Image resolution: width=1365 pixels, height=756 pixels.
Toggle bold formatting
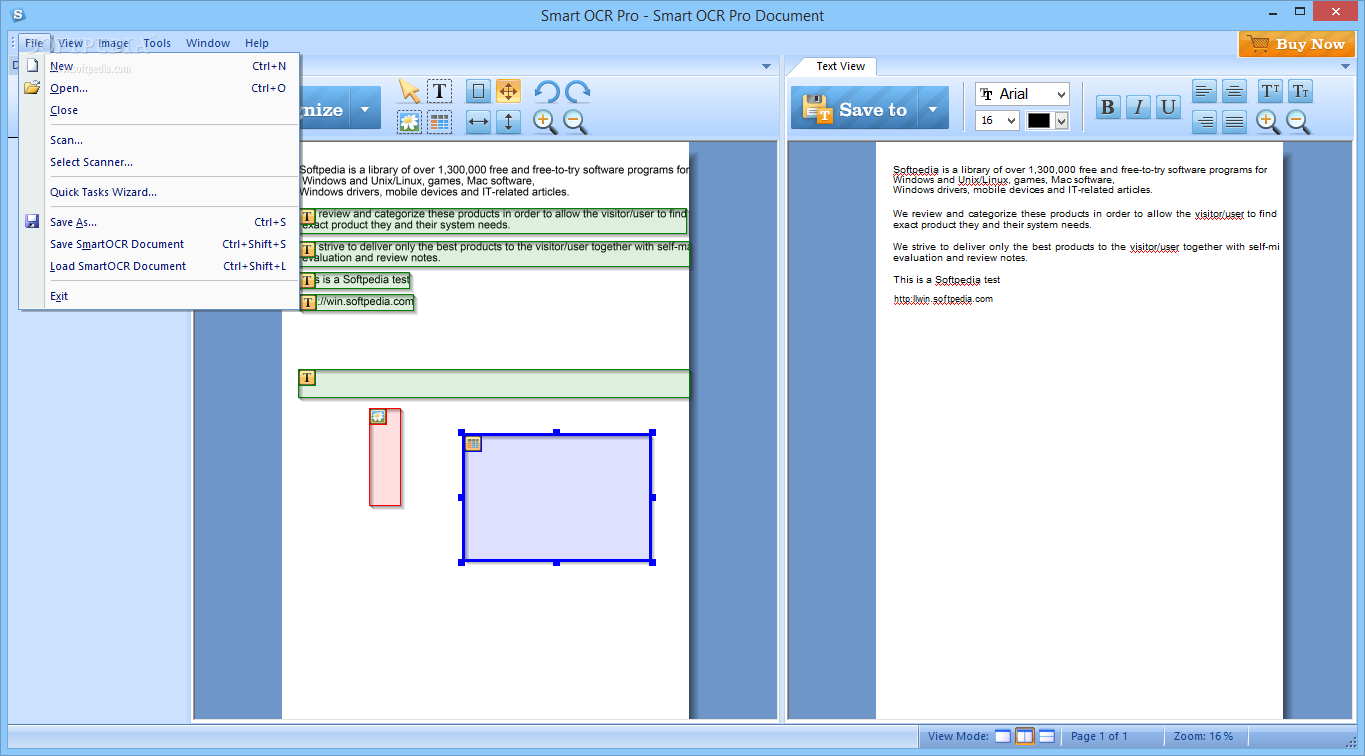1108,107
